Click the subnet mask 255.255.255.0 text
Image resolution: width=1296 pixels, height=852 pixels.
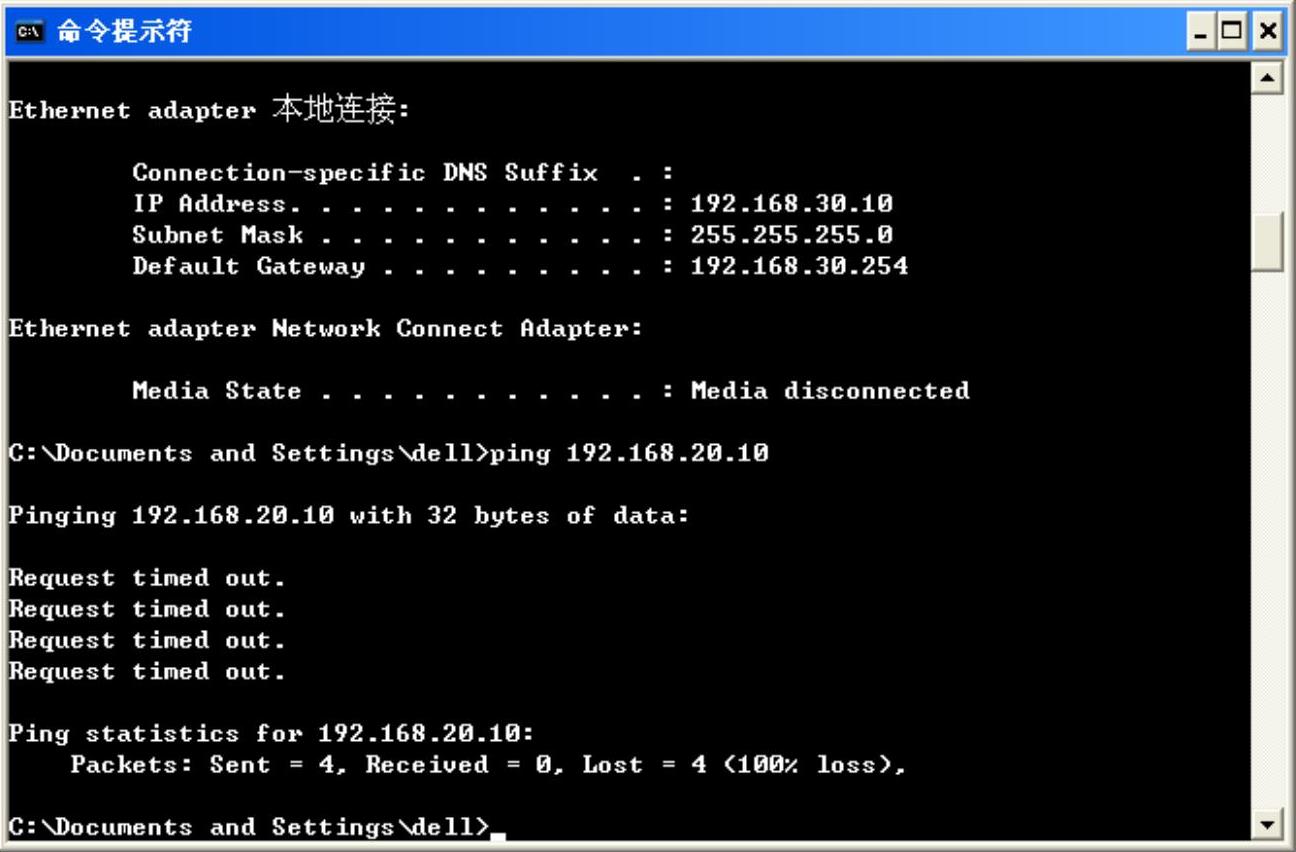[x=792, y=235]
